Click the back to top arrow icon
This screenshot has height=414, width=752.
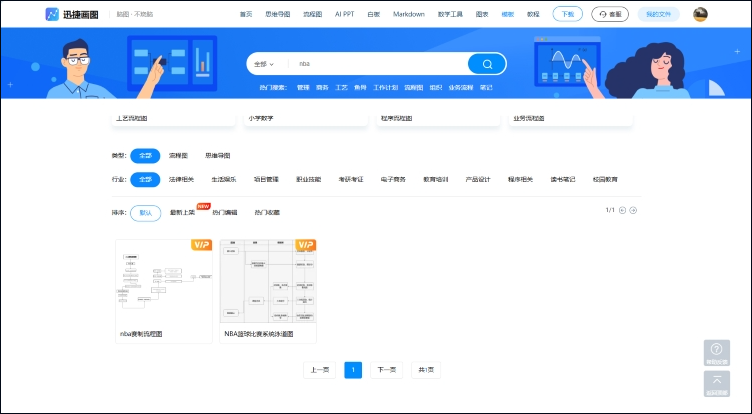click(x=716, y=382)
